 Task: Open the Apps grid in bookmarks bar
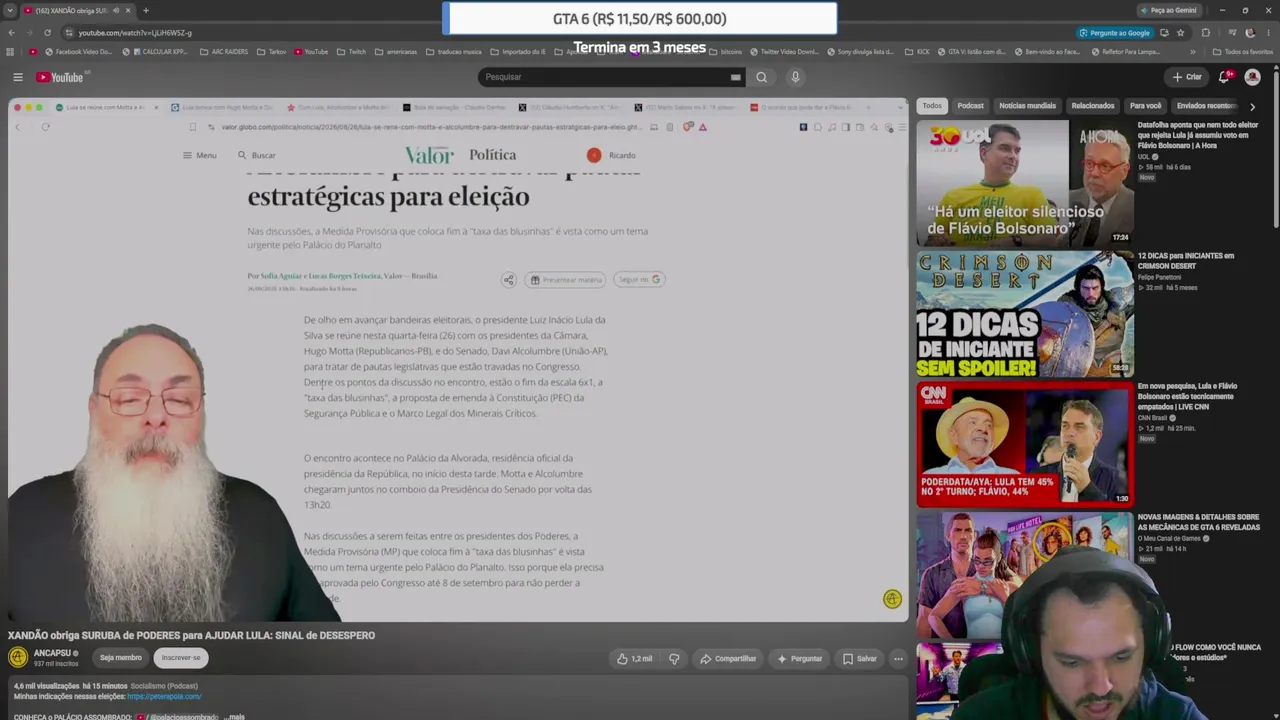(11, 52)
